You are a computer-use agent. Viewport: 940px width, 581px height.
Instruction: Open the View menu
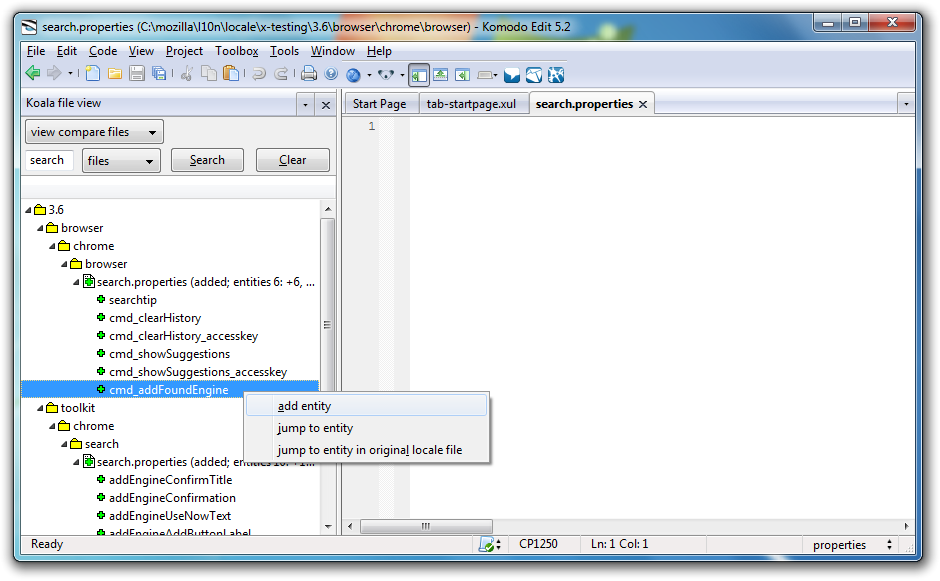pyautogui.click(x=141, y=51)
